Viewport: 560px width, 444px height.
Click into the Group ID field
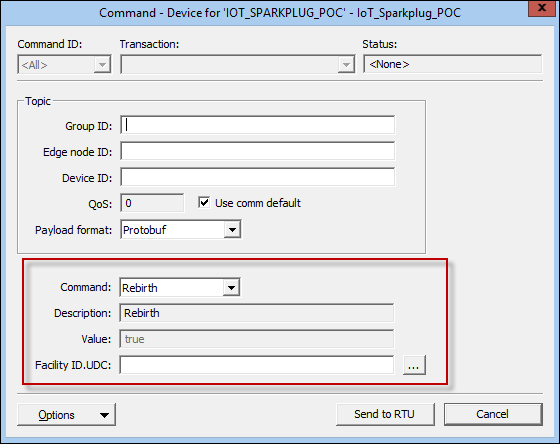(258, 125)
